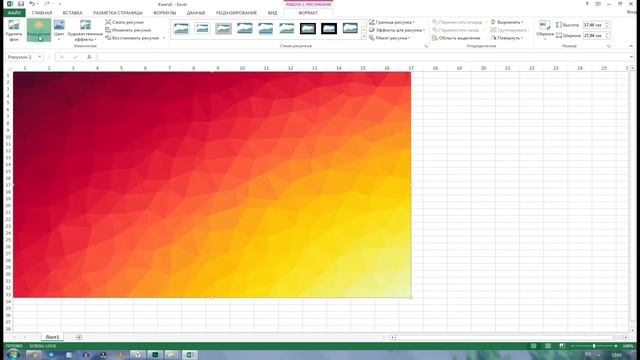Click Change Picture (Изменить рисунок)

128,30
